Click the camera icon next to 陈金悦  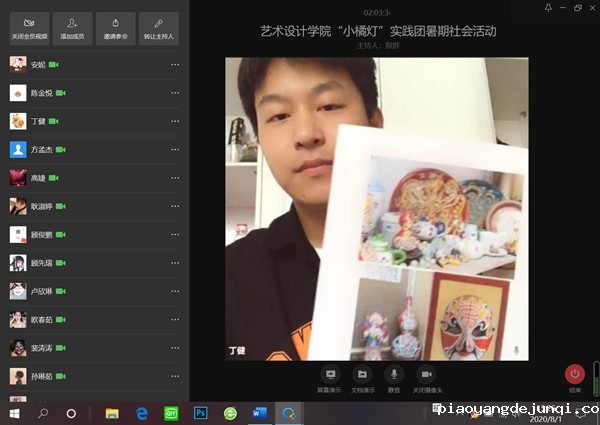(61, 93)
